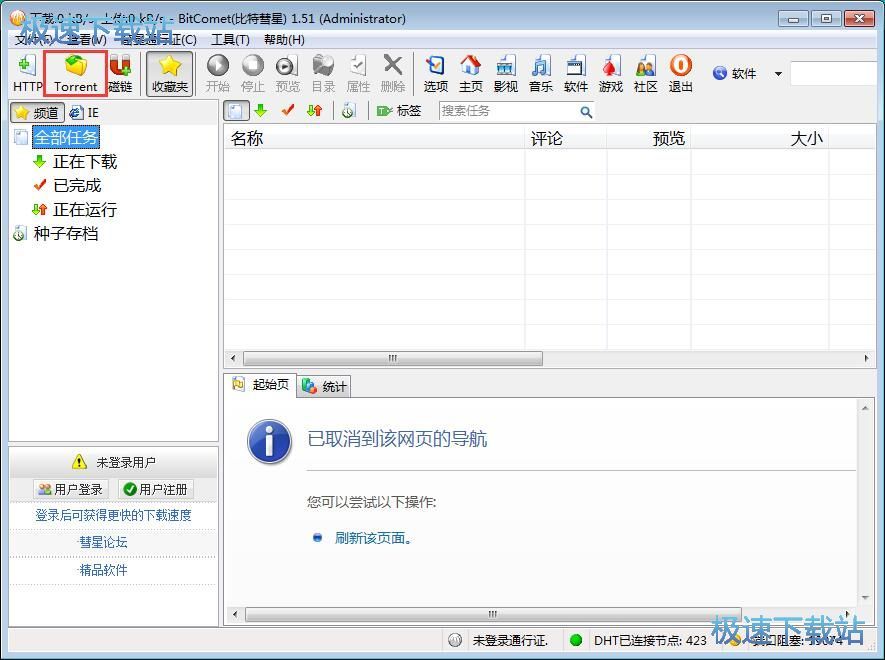Click the Exit (退出) toolbar icon
The height and width of the screenshot is (660, 885).
click(681, 73)
